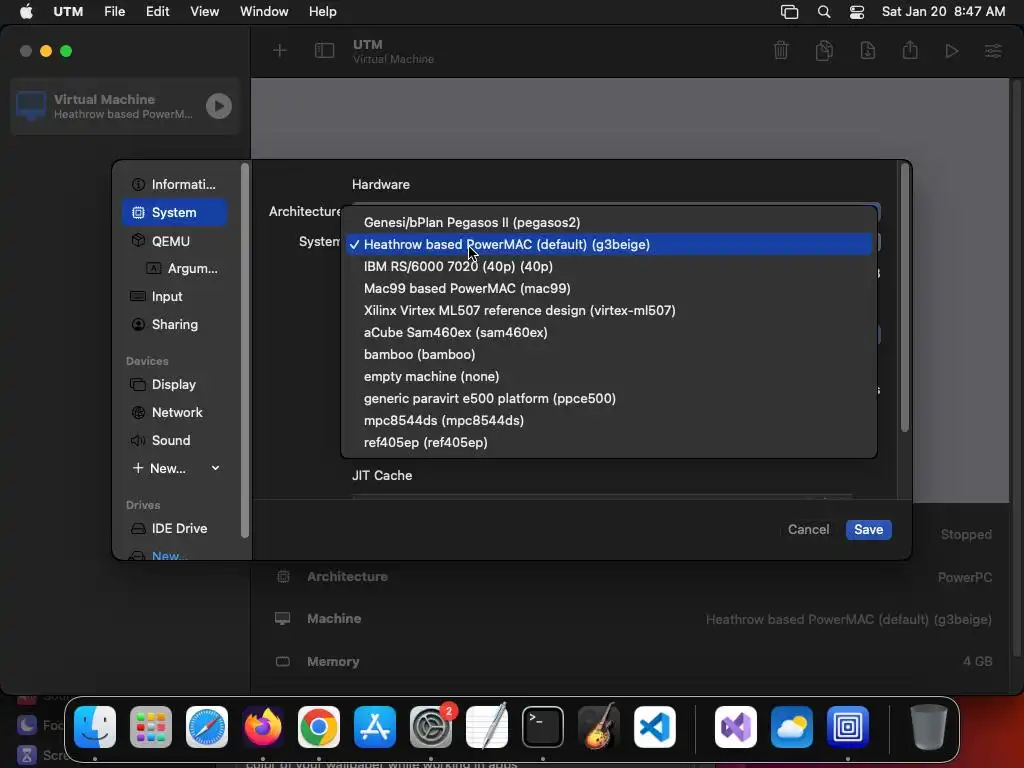Choose ref405ep (ref405ep) system option
Screen dimensions: 1024x768
(x=609, y=443)
